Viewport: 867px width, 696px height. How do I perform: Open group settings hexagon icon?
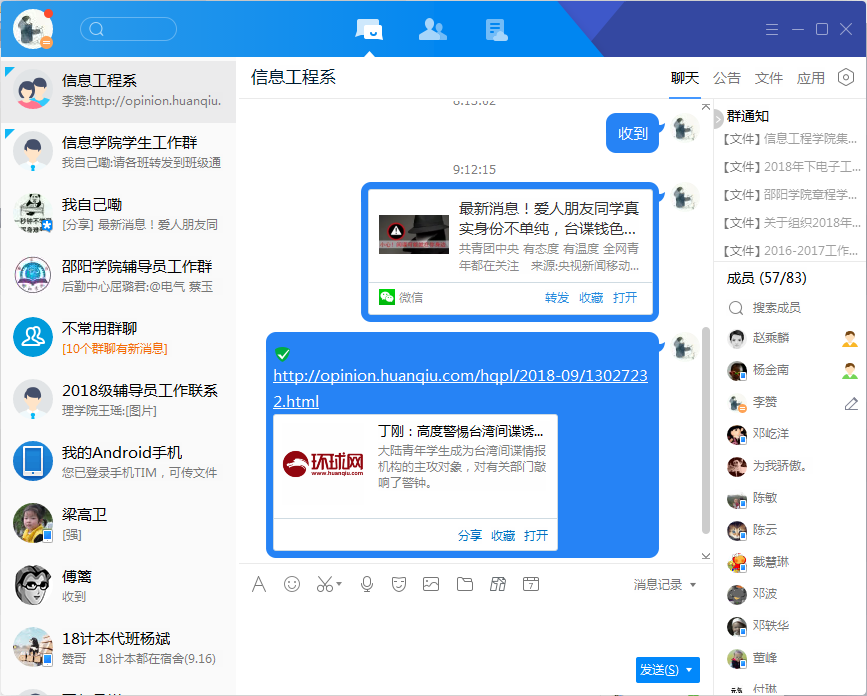pyautogui.click(x=846, y=78)
